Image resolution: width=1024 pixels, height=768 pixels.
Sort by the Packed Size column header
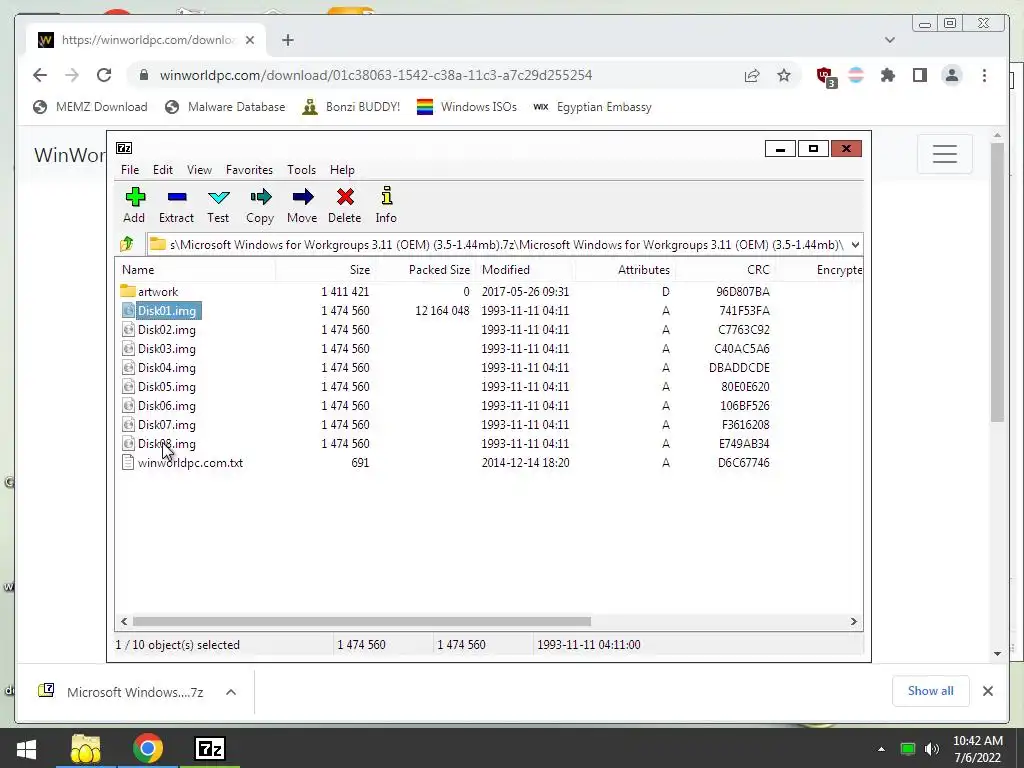[439, 270]
